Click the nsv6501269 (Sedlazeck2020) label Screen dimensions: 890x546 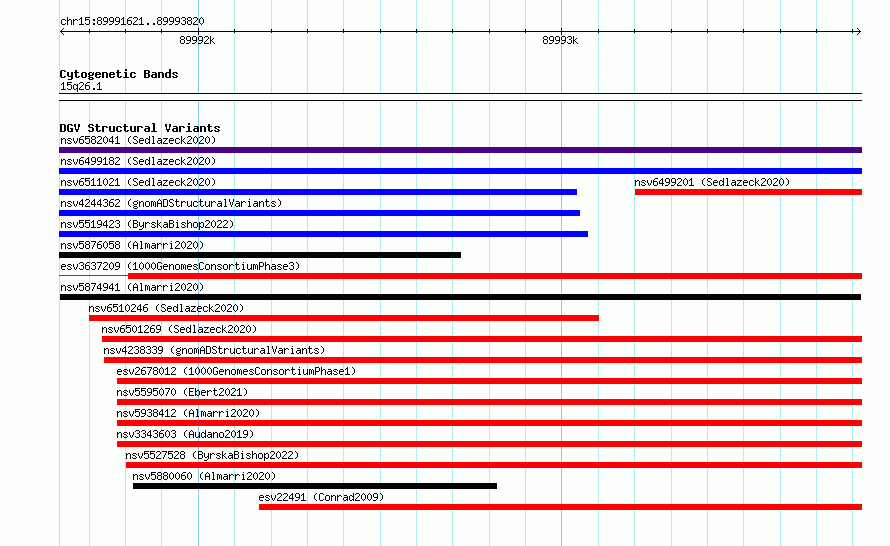pyautogui.click(x=179, y=329)
